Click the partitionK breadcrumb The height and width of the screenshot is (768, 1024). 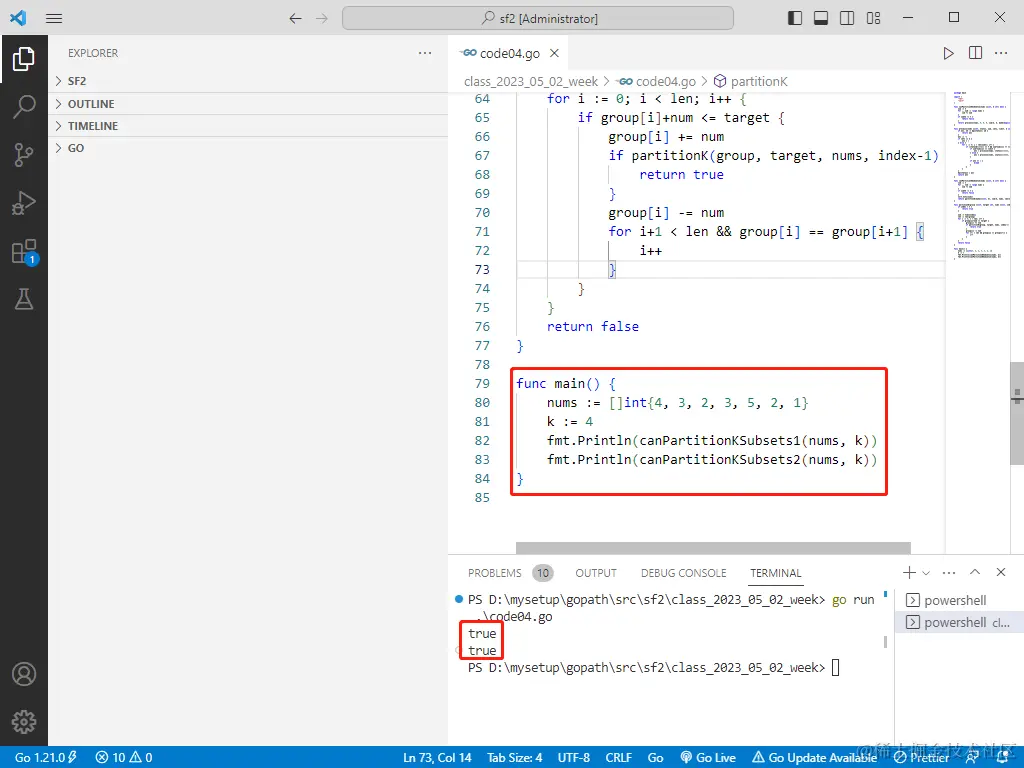[751, 81]
